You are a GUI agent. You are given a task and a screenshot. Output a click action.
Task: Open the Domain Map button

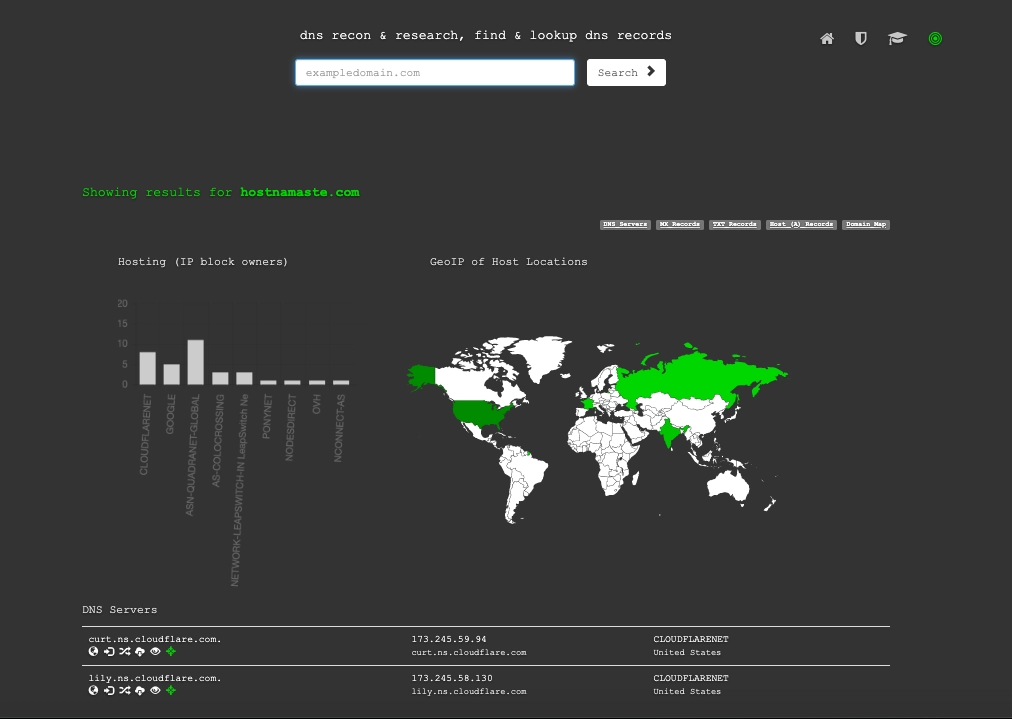(866, 225)
